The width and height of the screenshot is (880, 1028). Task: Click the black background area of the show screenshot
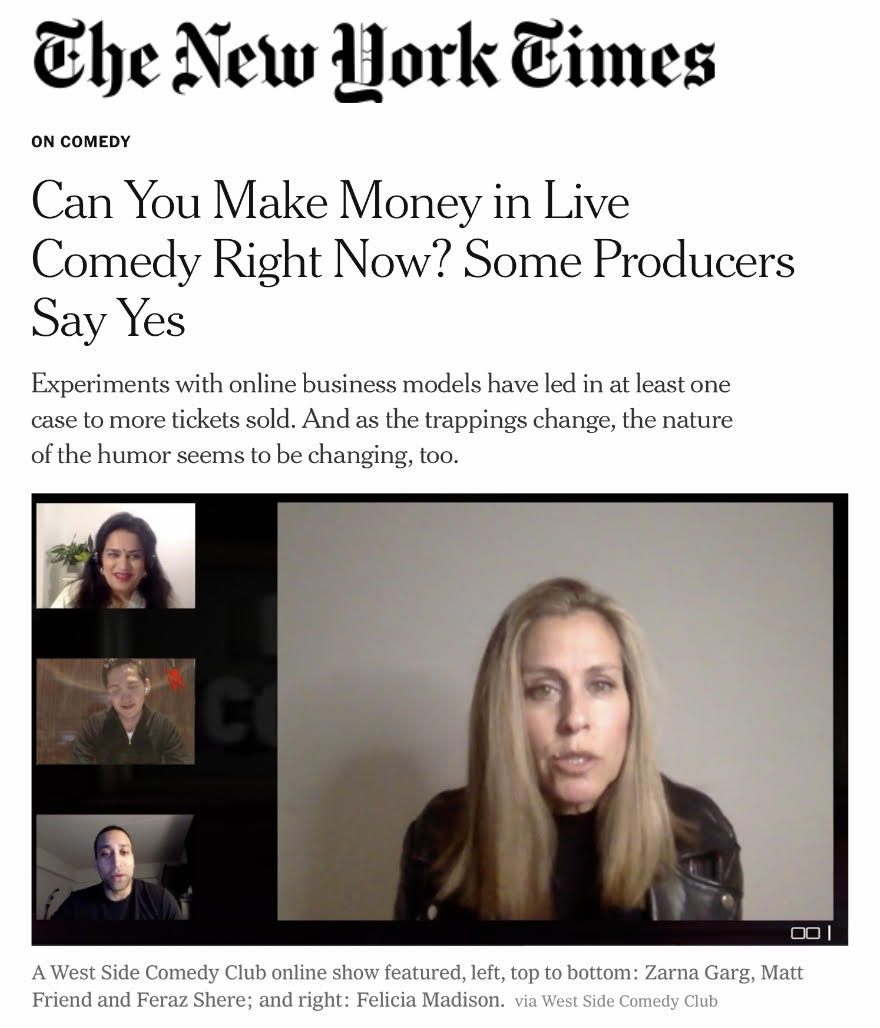(236, 820)
